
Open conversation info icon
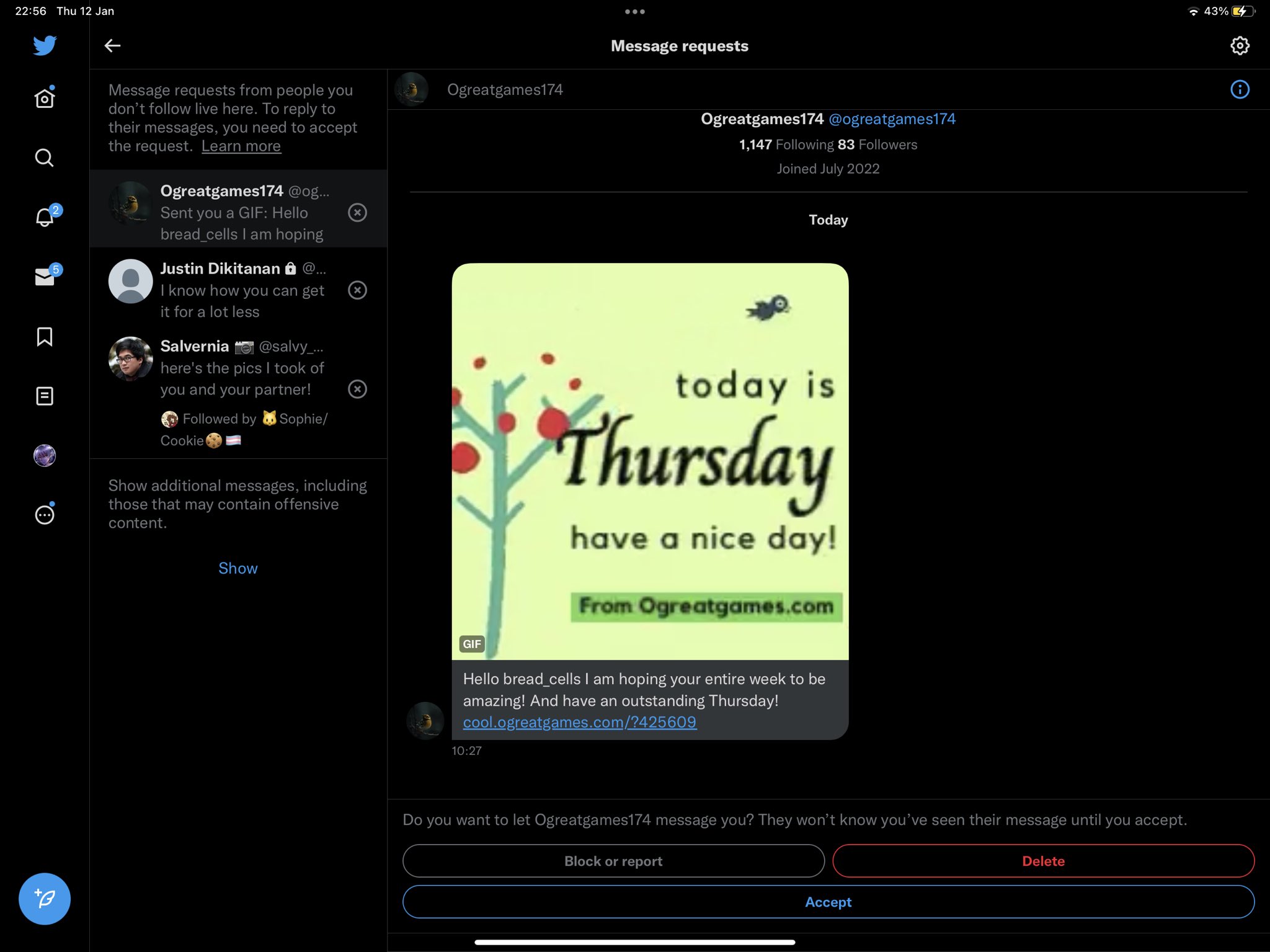pyautogui.click(x=1239, y=89)
